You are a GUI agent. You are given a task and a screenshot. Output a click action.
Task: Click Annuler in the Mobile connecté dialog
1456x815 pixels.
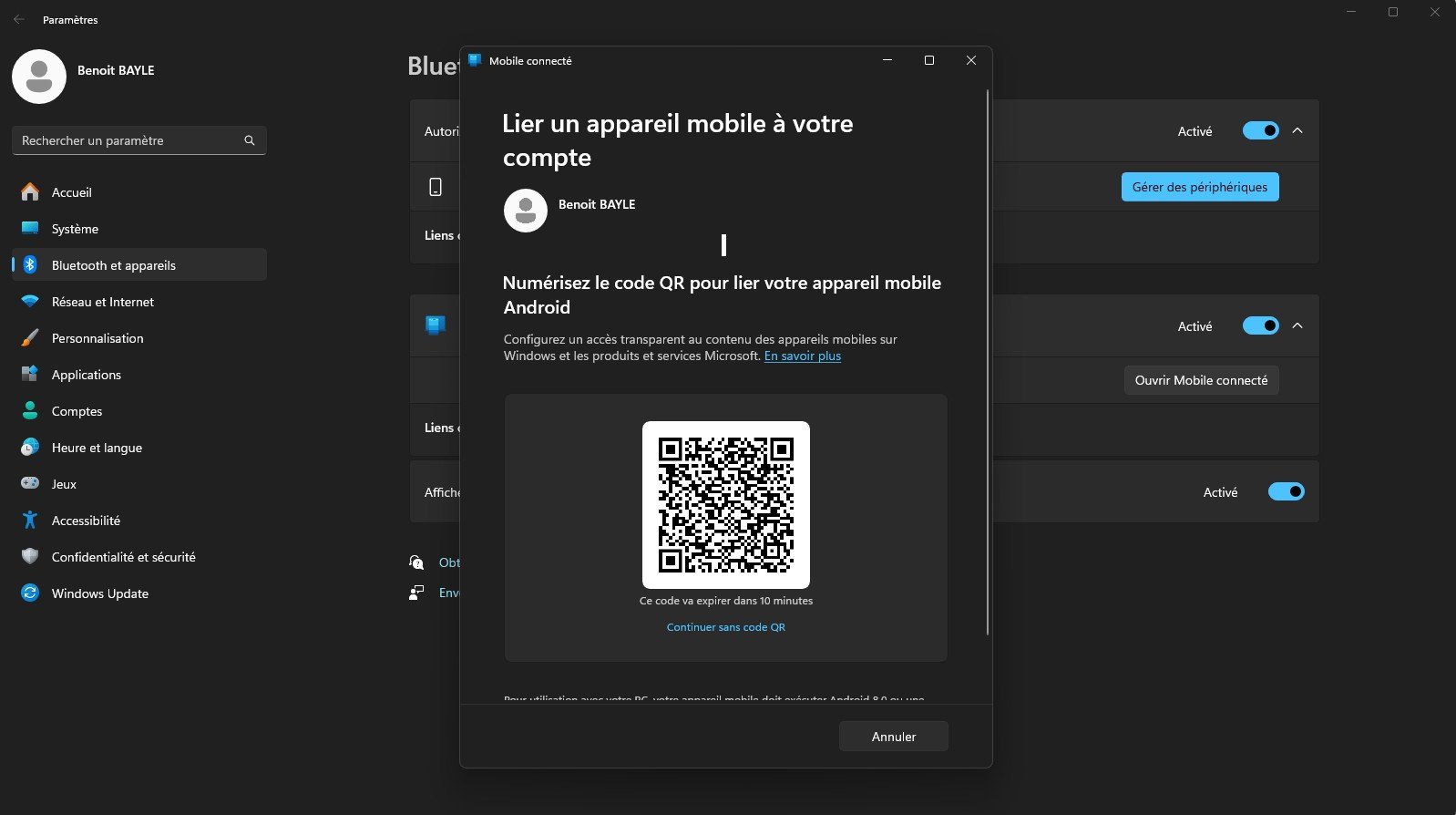click(894, 737)
